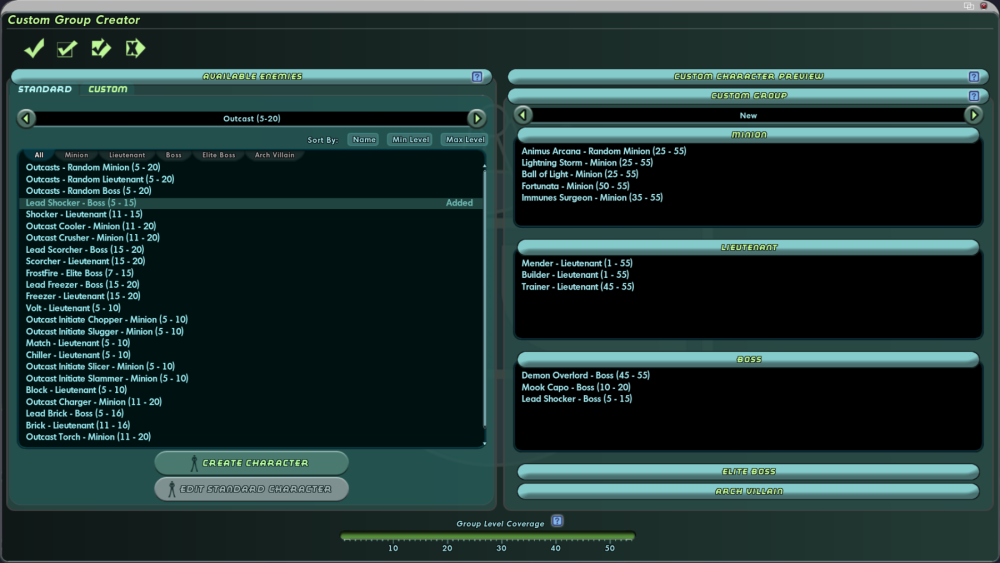The height and width of the screenshot is (563, 1000).
Task: Select Fortunata - Minion (50 - 55)
Action: pos(575,186)
